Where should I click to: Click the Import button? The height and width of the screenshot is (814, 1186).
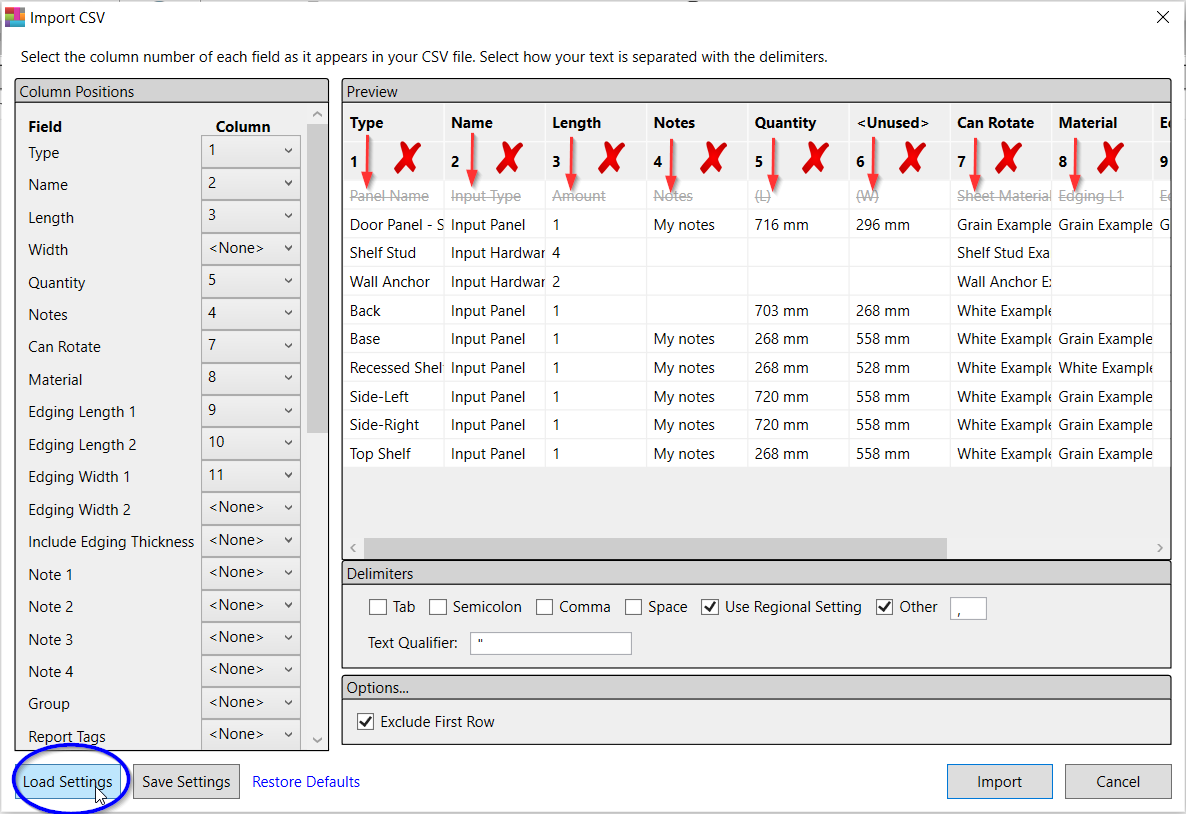click(x=999, y=781)
